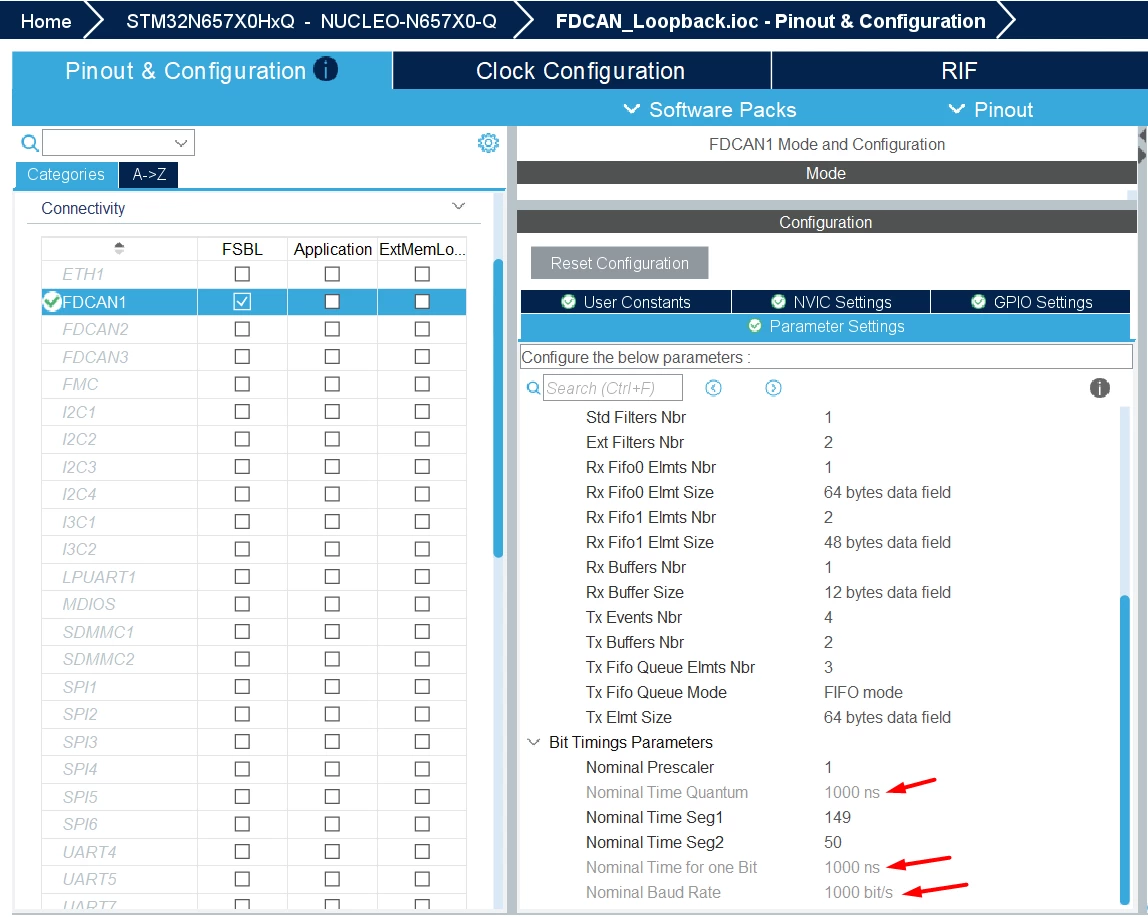Edit Tx Fifo Queue Elmts Nbr value
This screenshot has height=917, width=1148.
point(828,667)
